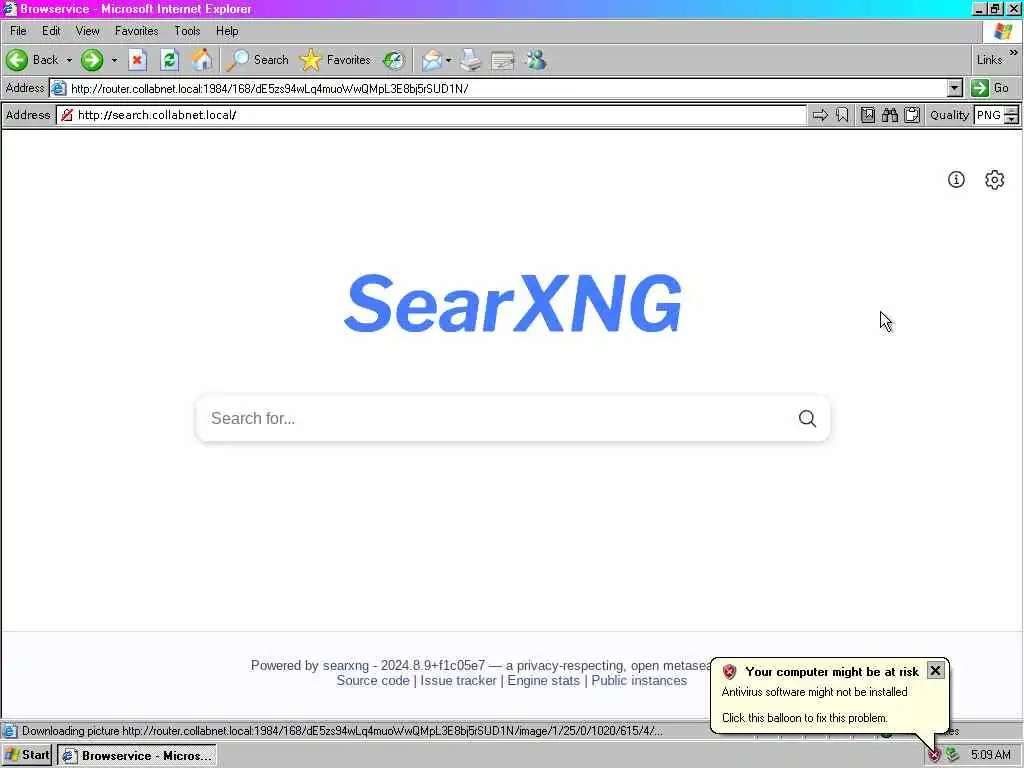
Task: Click the magnifier search submit icon
Action: coord(807,419)
